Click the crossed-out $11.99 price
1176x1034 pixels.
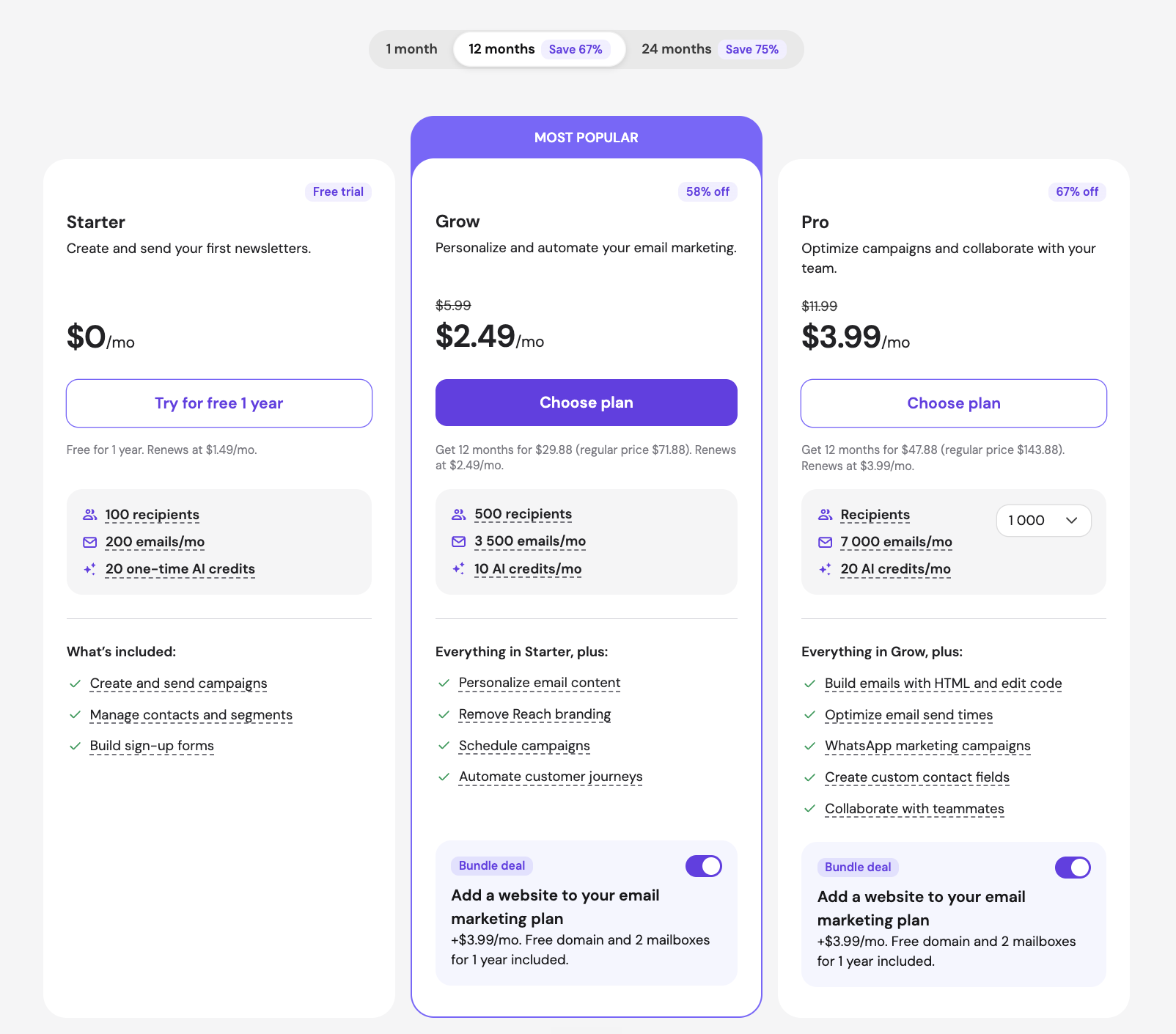pos(820,306)
